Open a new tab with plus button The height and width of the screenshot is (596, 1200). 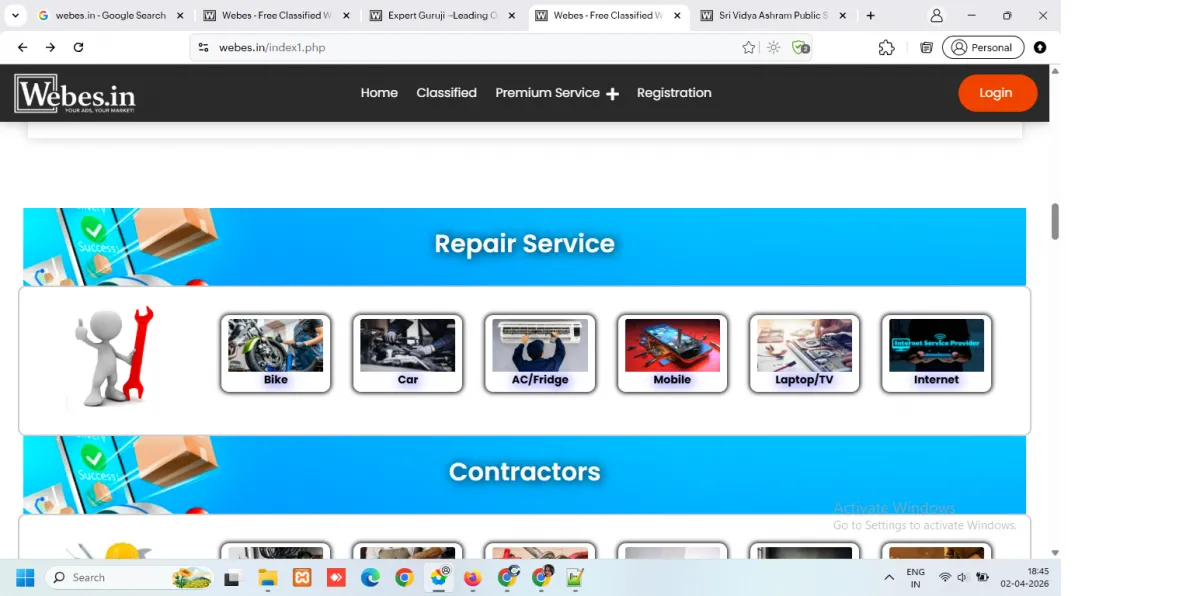click(870, 16)
